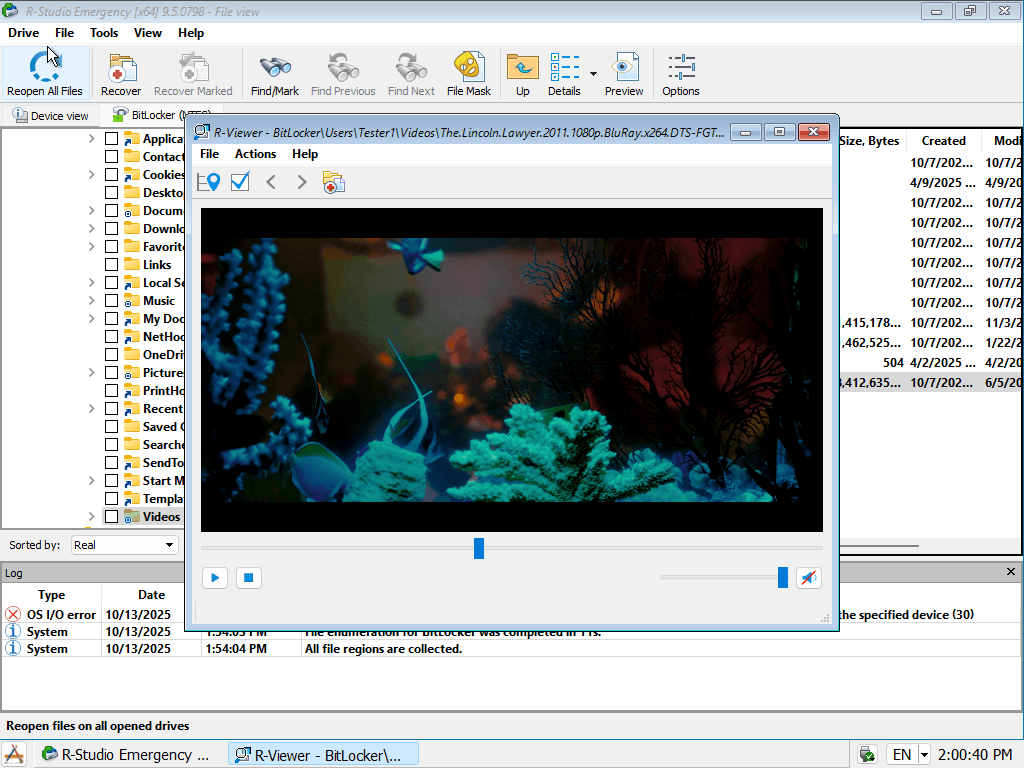The image size is (1024, 768).
Task: Check the SendTo folder checkbox
Action: (x=112, y=463)
